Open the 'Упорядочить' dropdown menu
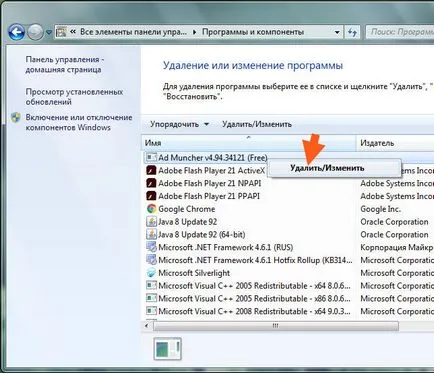 [x=179, y=124]
